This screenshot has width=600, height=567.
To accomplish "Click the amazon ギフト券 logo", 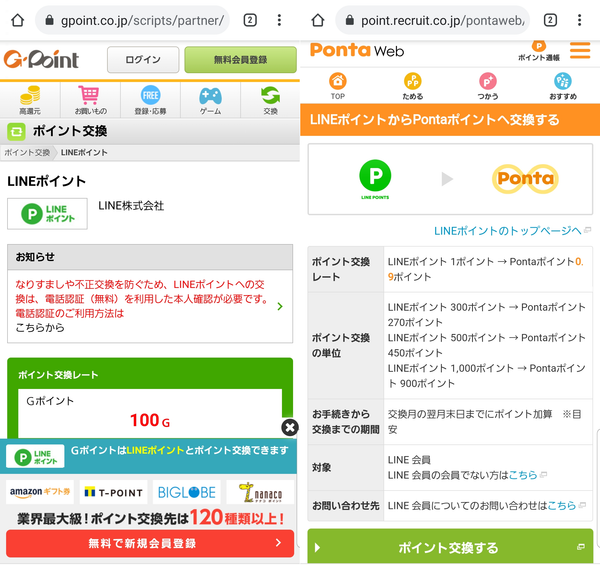I will [40, 492].
